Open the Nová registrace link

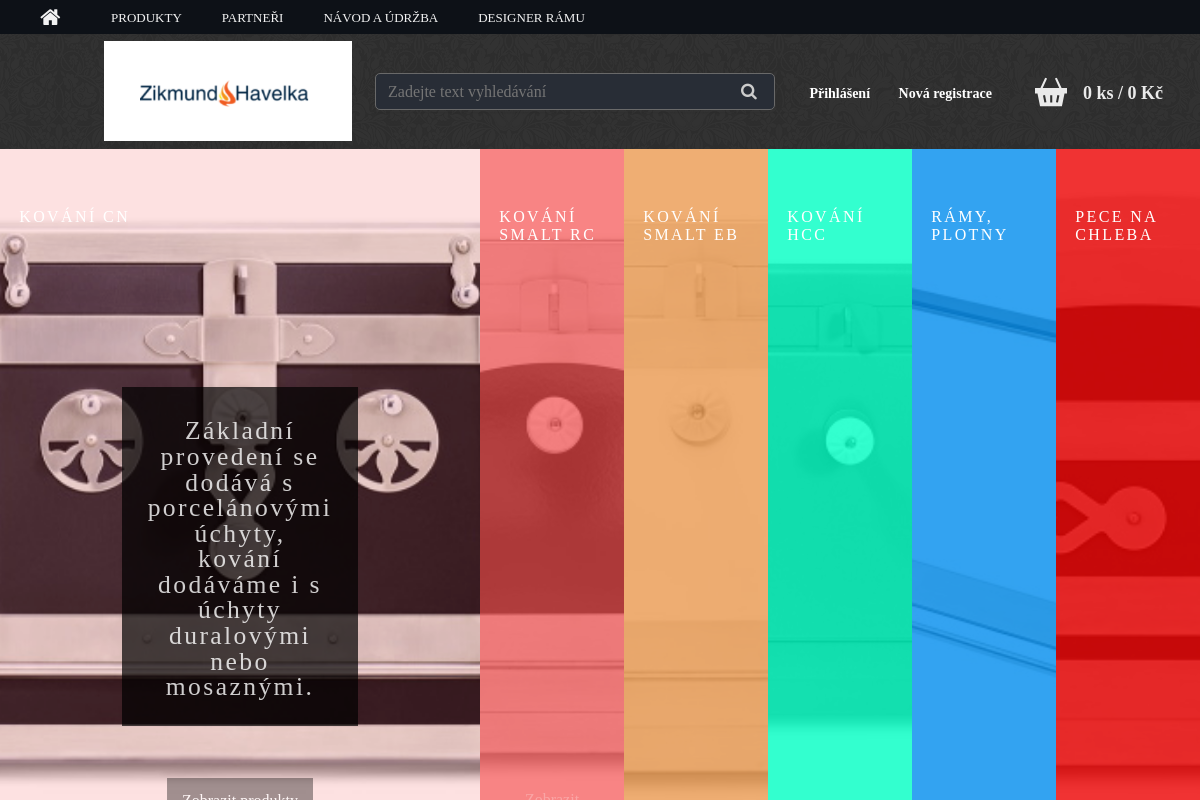944,93
